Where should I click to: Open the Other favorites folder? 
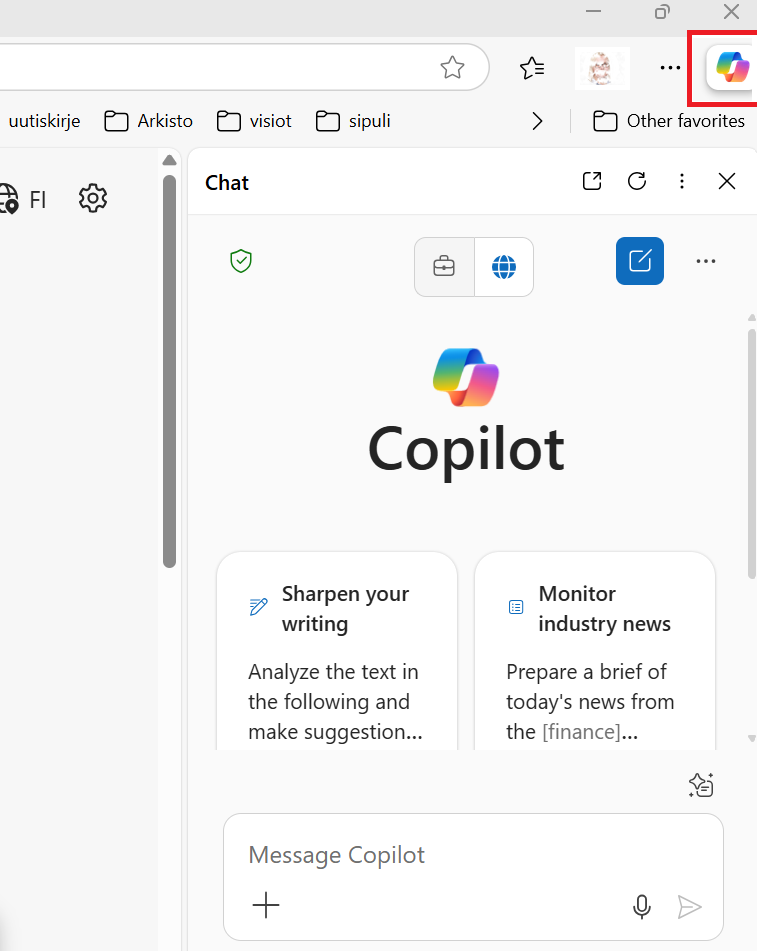[x=669, y=121]
